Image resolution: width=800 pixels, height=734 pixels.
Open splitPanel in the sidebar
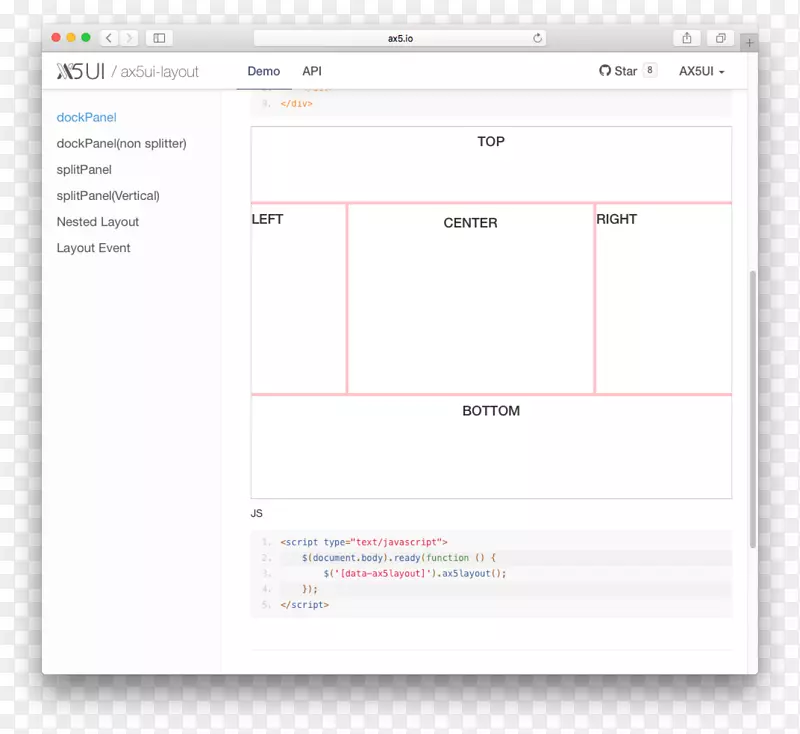point(84,170)
